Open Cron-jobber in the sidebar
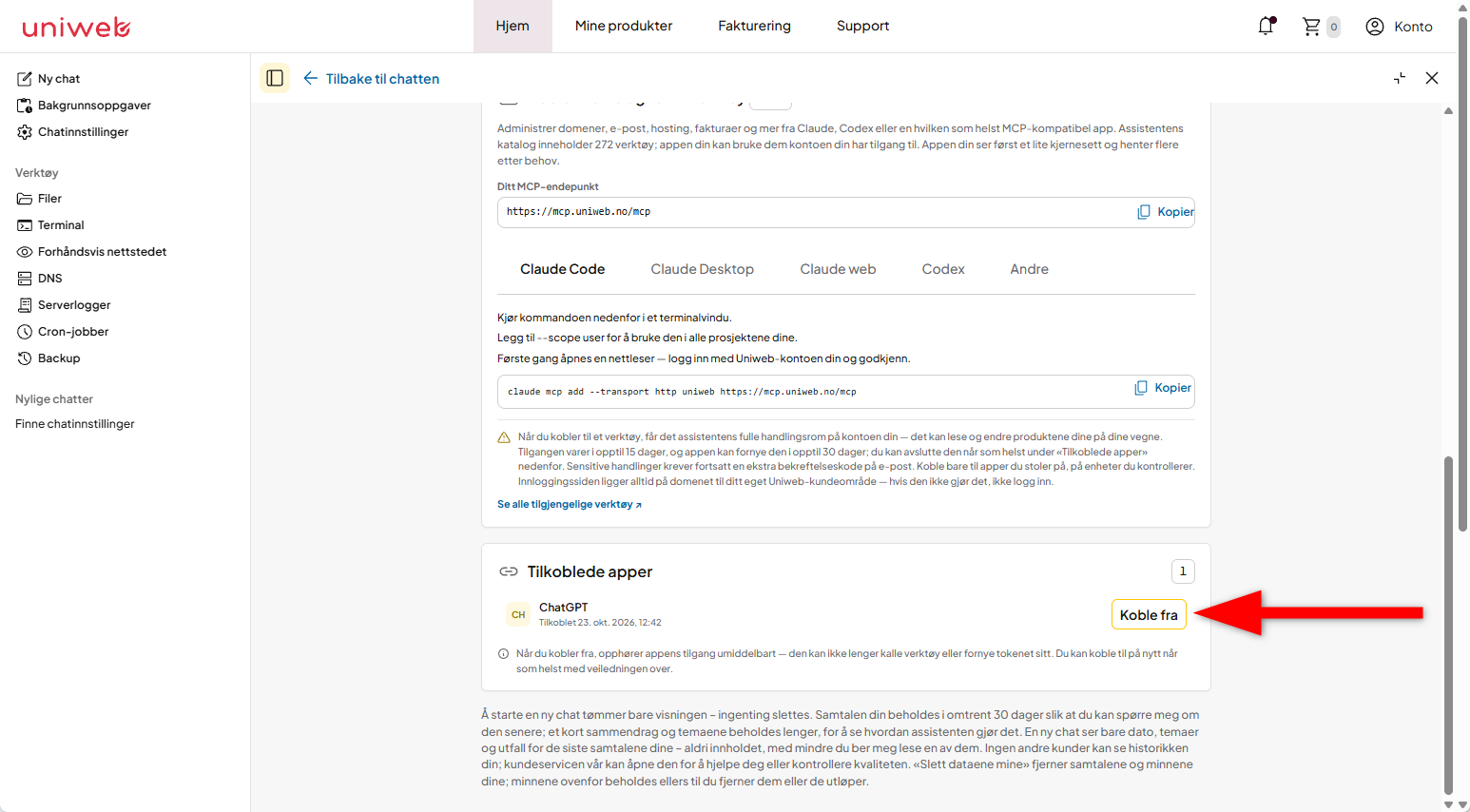Screen dimensions: 1470x812 coord(63,332)
